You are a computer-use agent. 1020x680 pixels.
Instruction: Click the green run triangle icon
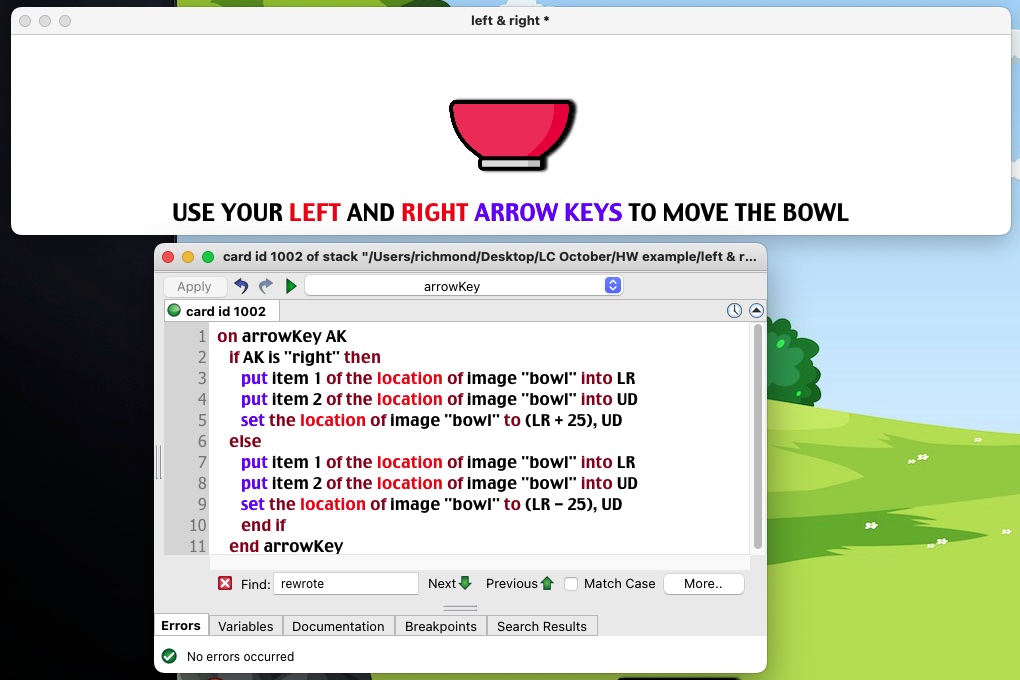(291, 286)
